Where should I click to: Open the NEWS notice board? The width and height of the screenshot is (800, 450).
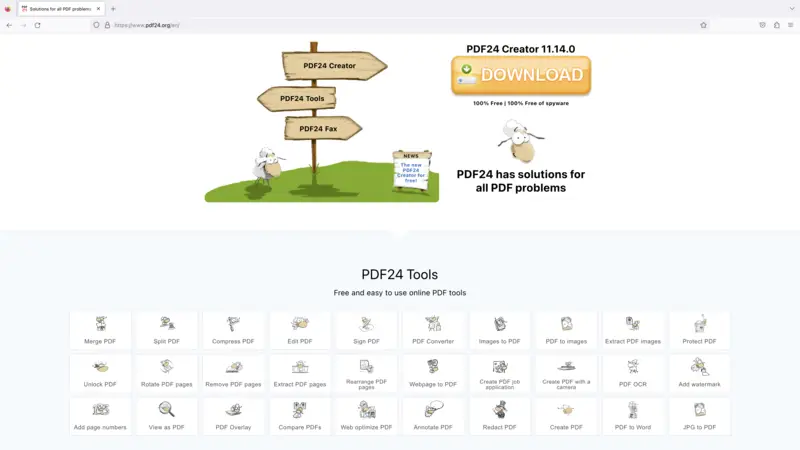coord(411,170)
